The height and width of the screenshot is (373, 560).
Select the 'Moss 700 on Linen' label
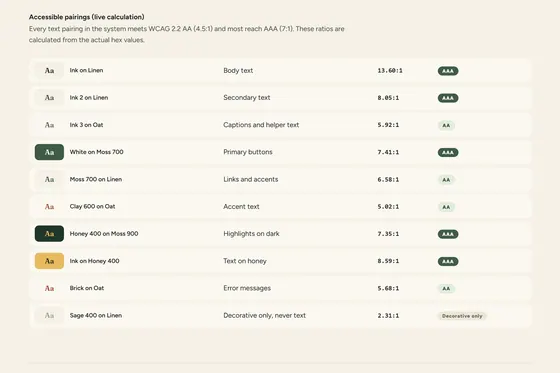(x=96, y=179)
